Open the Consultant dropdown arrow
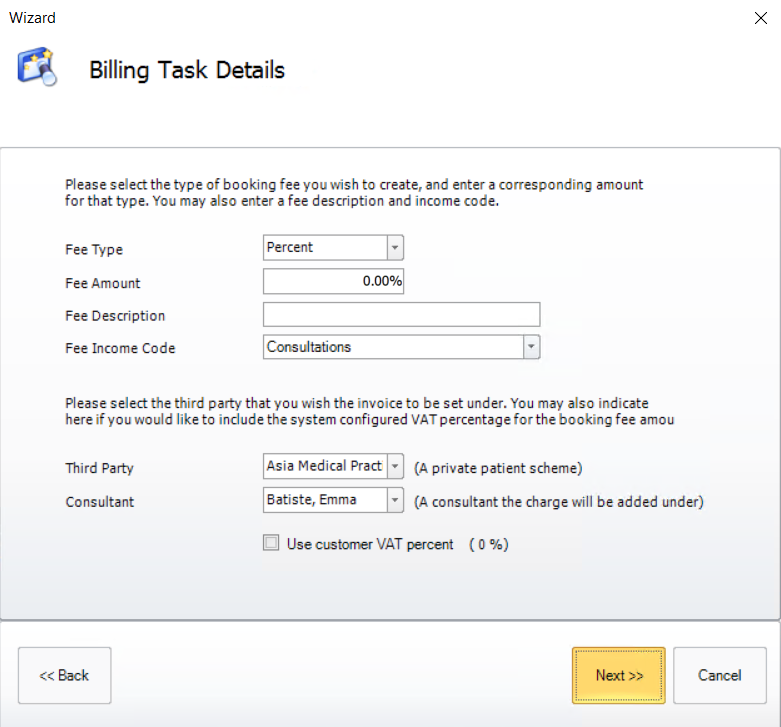This screenshot has height=727, width=781. [394, 500]
